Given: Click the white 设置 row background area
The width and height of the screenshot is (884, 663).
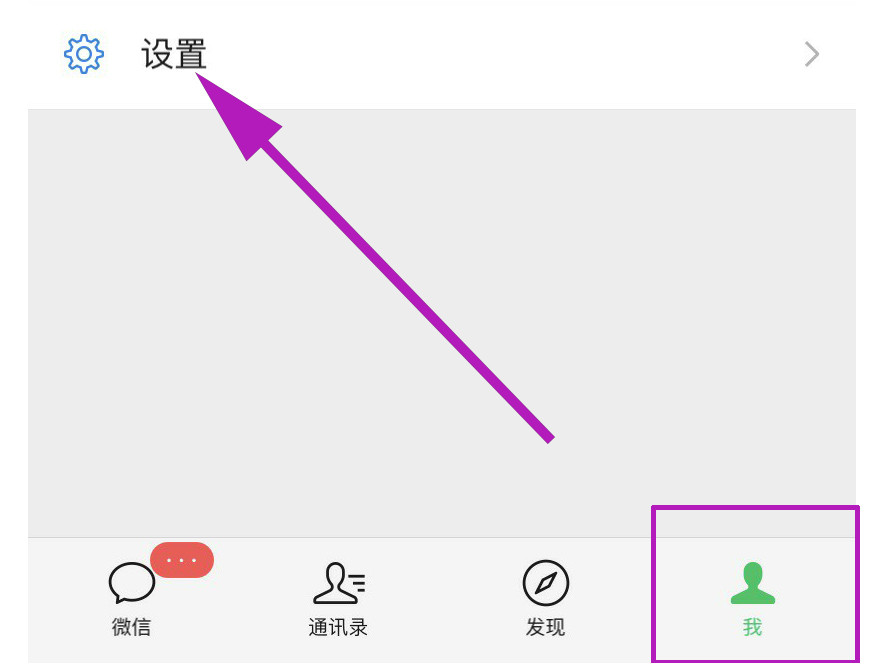Looking at the screenshot, I should (x=442, y=54).
